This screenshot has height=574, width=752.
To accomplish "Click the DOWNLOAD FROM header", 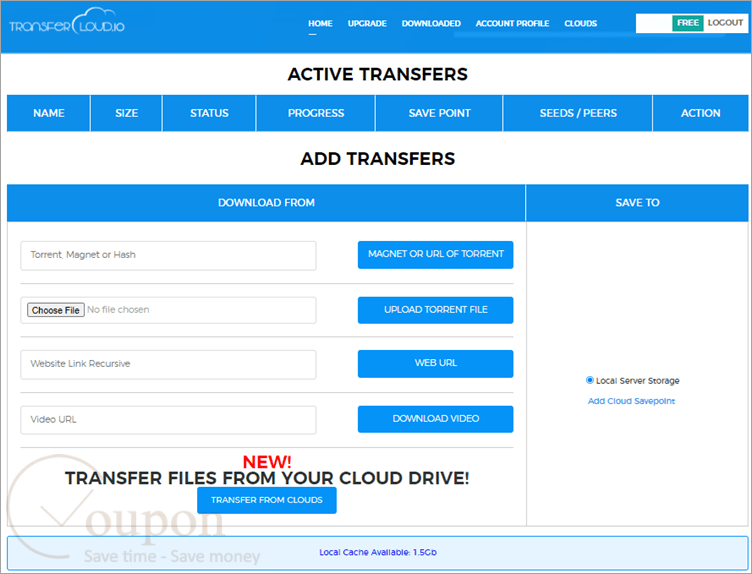I will (x=266, y=203).
